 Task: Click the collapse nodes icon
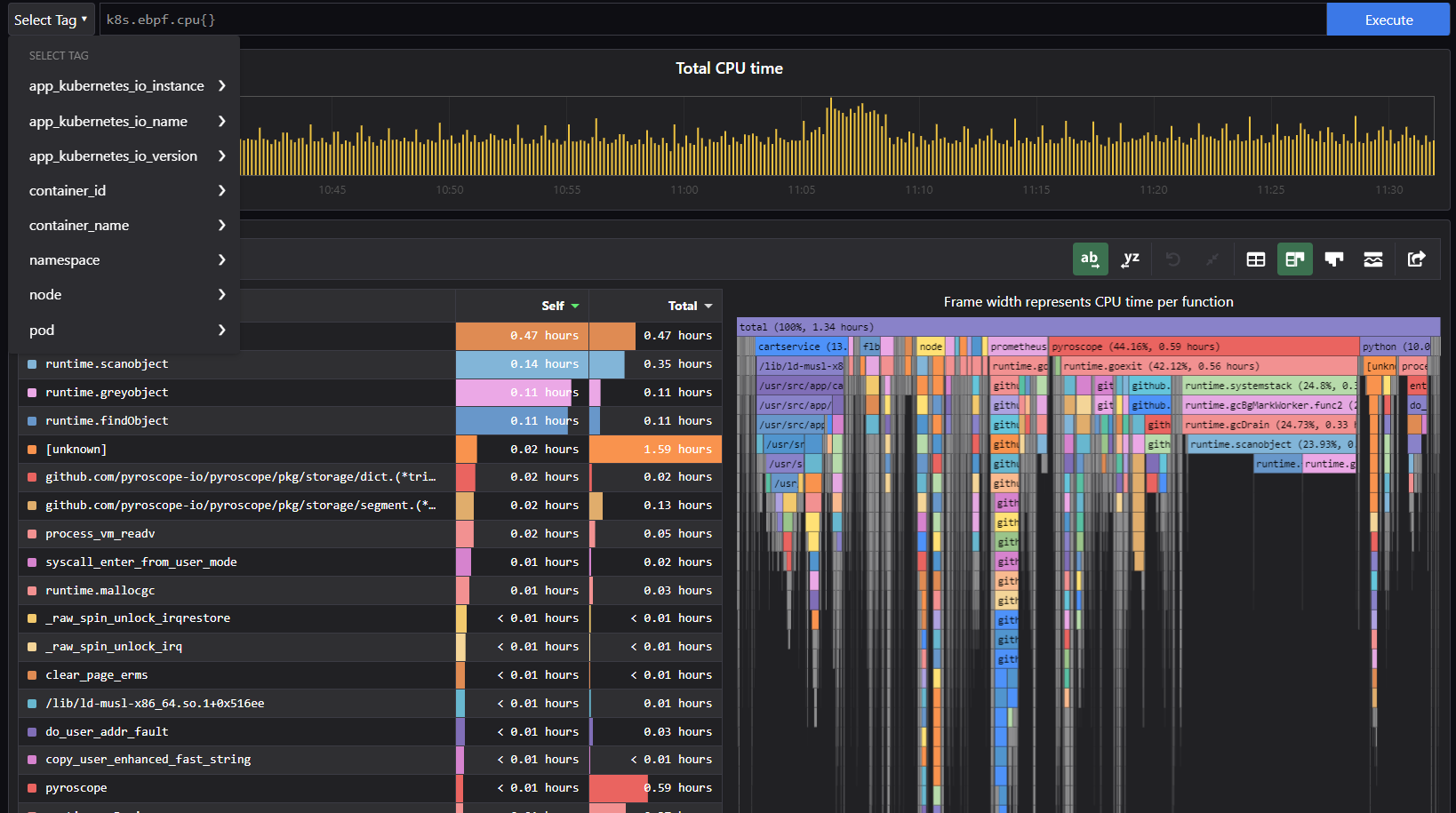(x=1212, y=259)
